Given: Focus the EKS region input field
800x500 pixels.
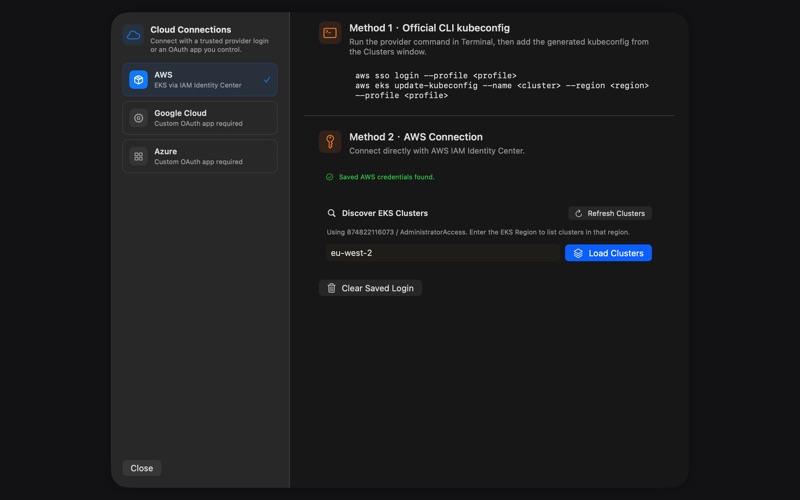Looking at the screenshot, I should (x=443, y=253).
